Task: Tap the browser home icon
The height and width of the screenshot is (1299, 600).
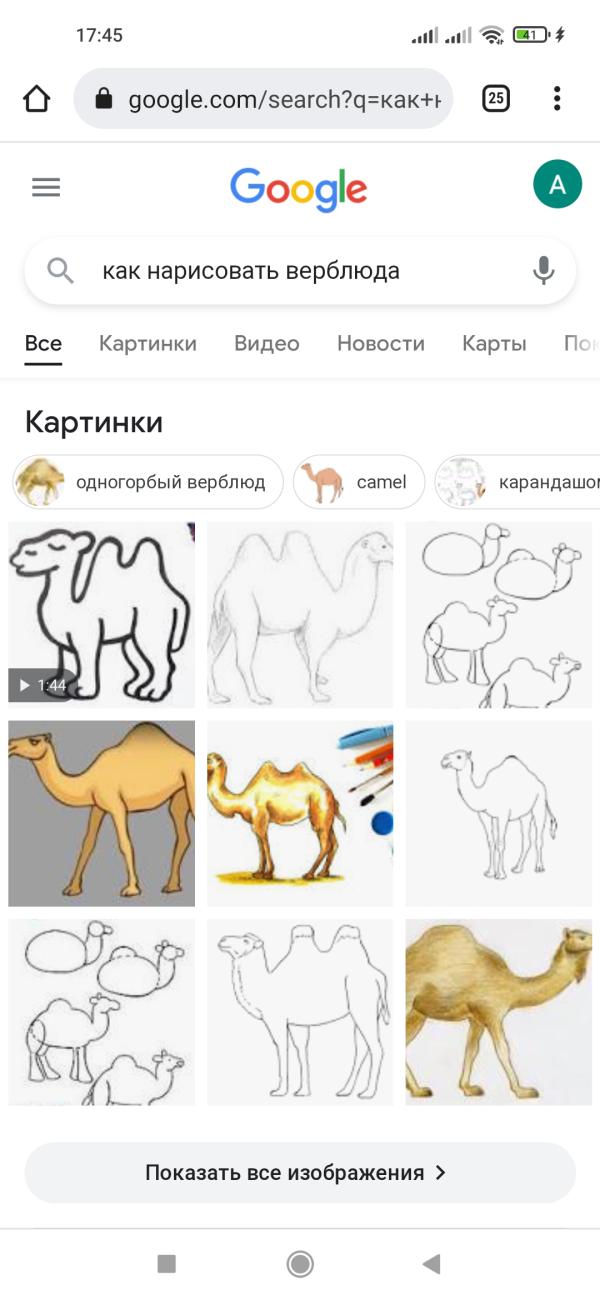Action: [36, 98]
